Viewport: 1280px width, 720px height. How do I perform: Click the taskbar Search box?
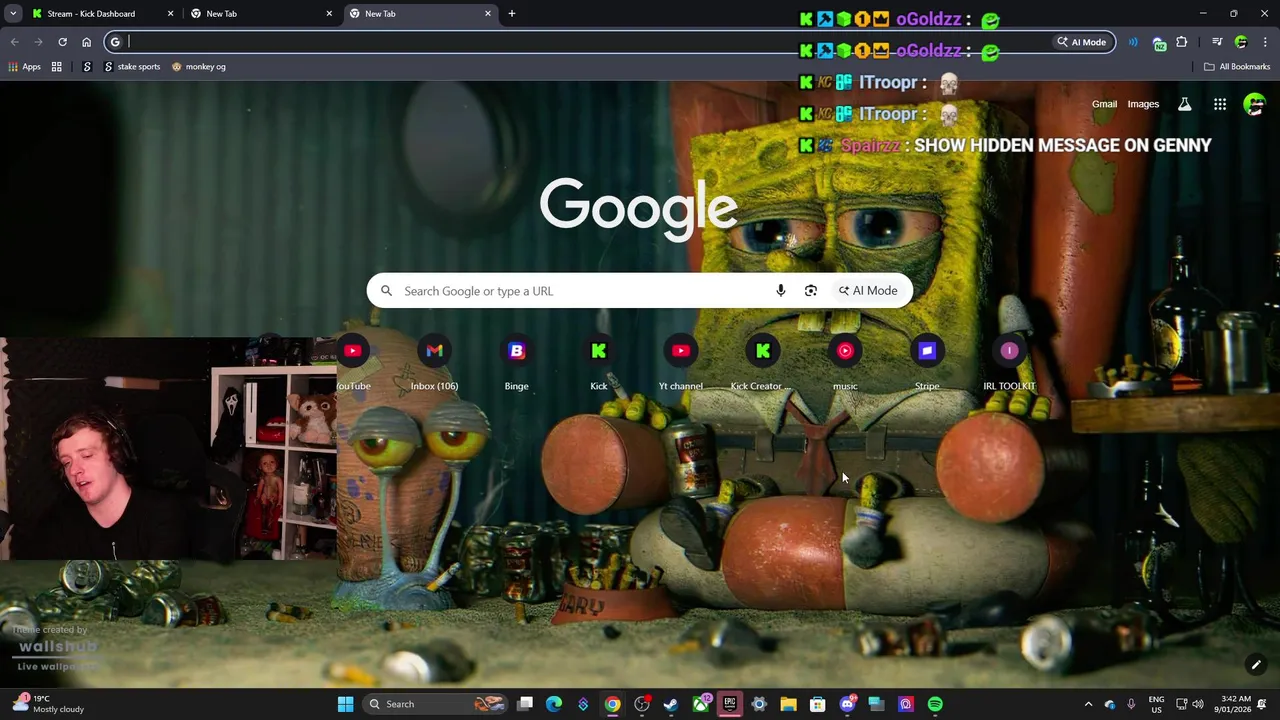pos(434,704)
